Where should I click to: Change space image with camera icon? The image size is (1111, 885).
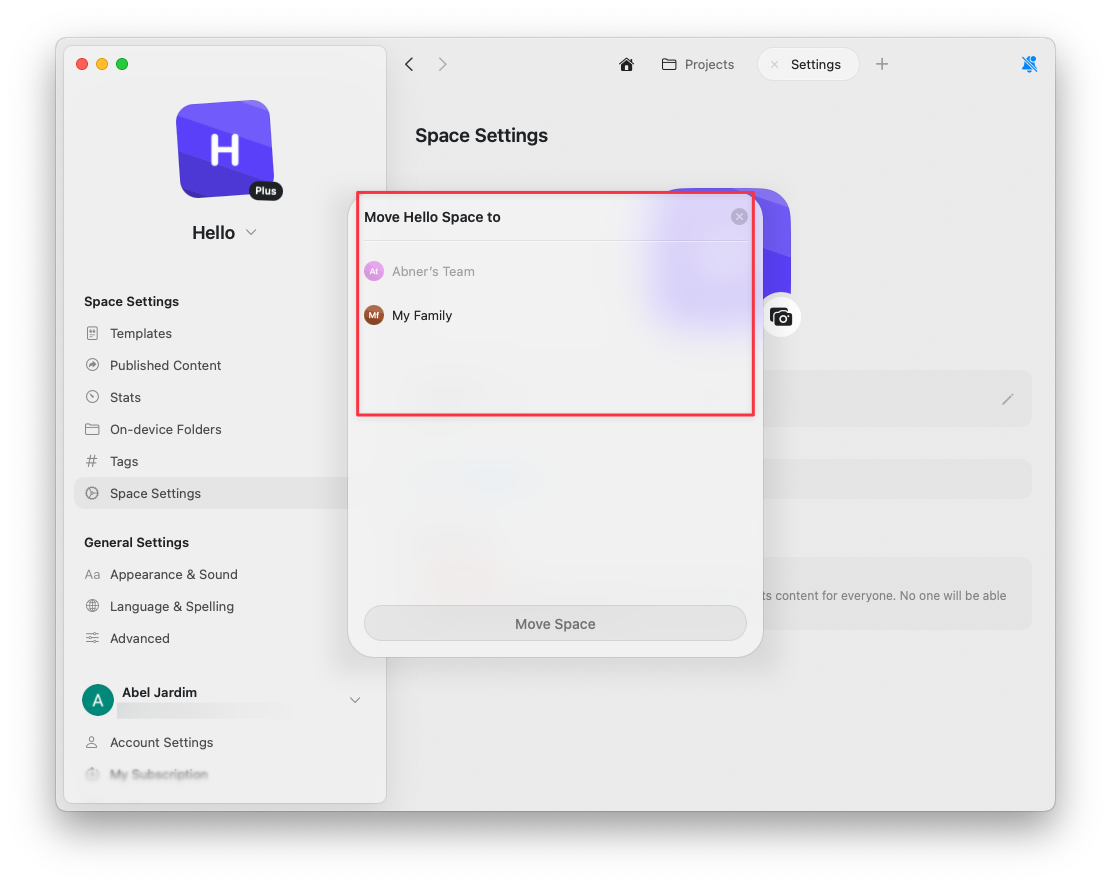pyautogui.click(x=781, y=317)
